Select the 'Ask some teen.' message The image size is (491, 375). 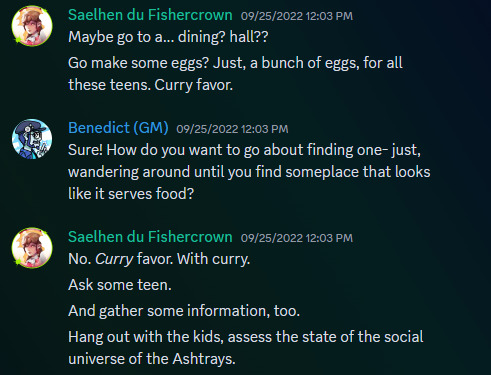pos(120,285)
